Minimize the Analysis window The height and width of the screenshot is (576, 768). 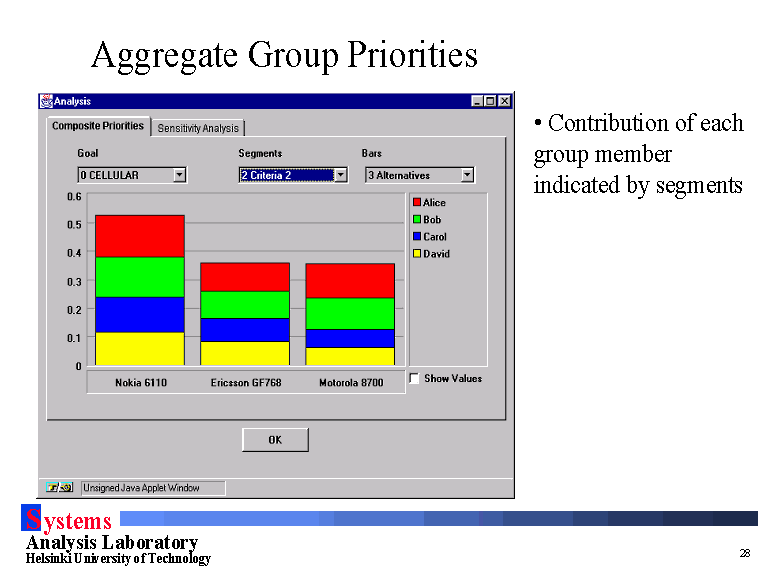(x=477, y=101)
